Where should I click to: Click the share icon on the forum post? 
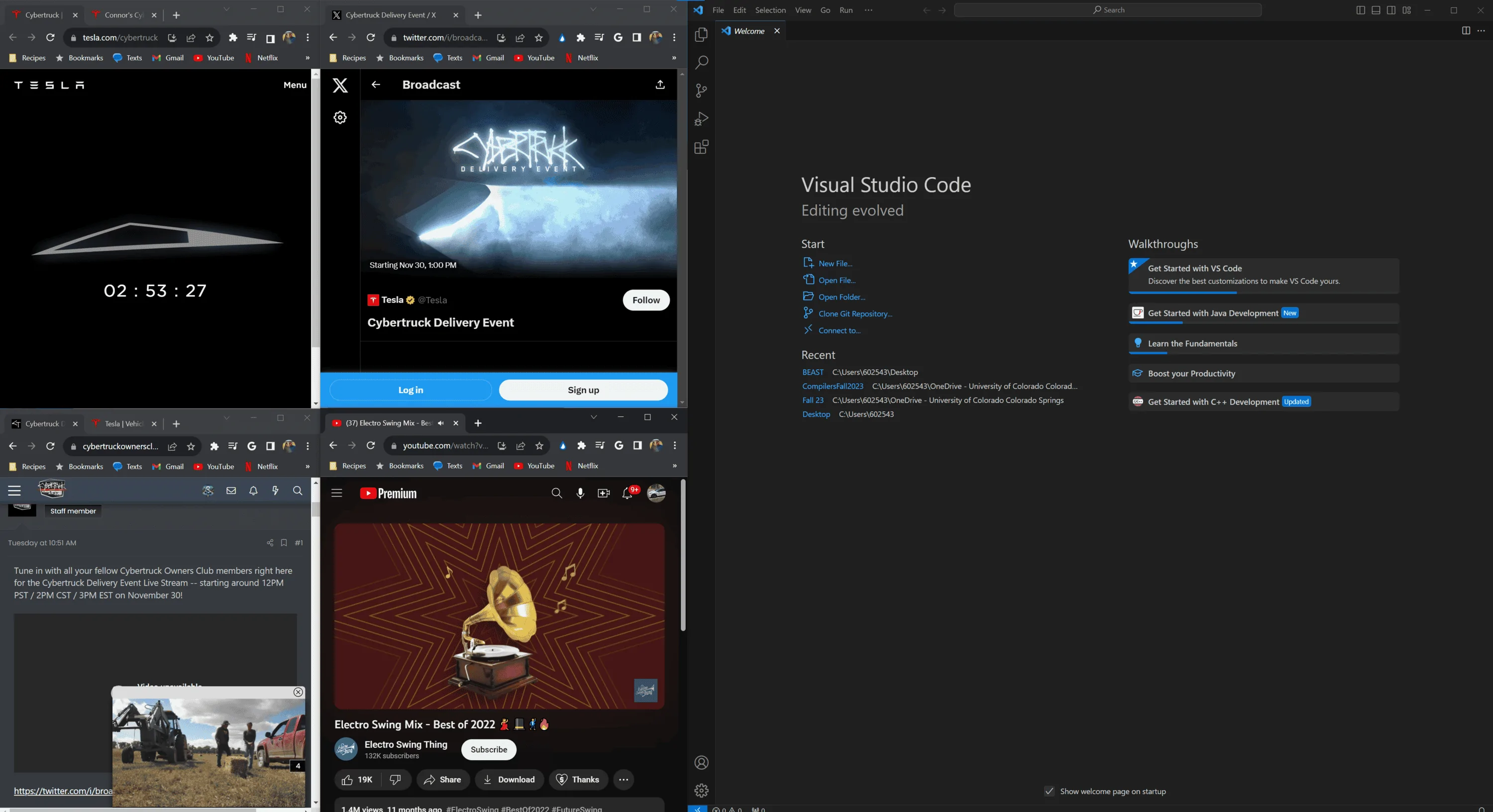click(270, 543)
